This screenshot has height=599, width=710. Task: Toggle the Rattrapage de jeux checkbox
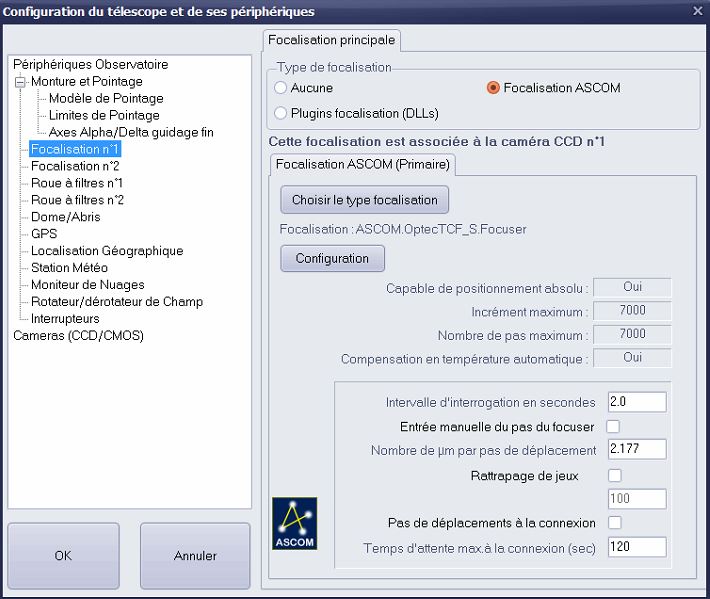point(613,475)
